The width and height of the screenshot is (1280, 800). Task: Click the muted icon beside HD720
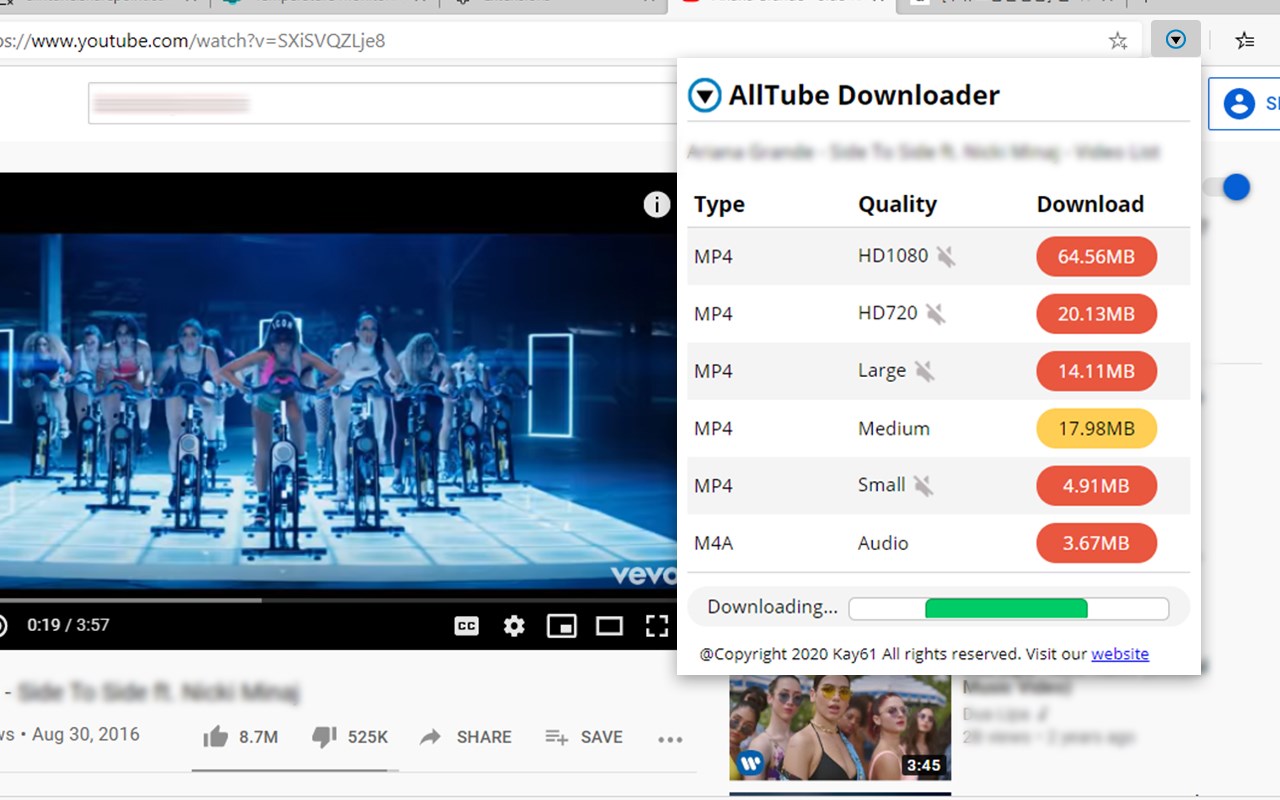[935, 314]
